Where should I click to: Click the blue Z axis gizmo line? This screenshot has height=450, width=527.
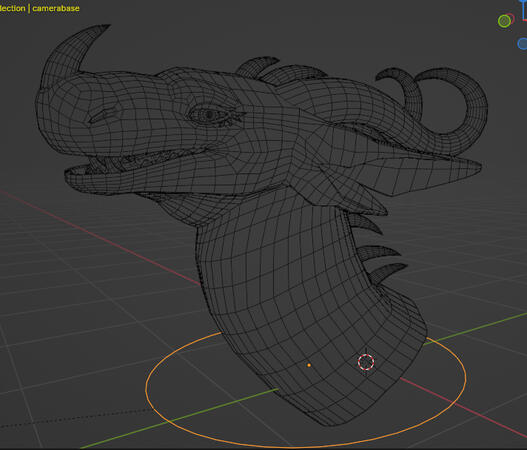click(x=524, y=10)
